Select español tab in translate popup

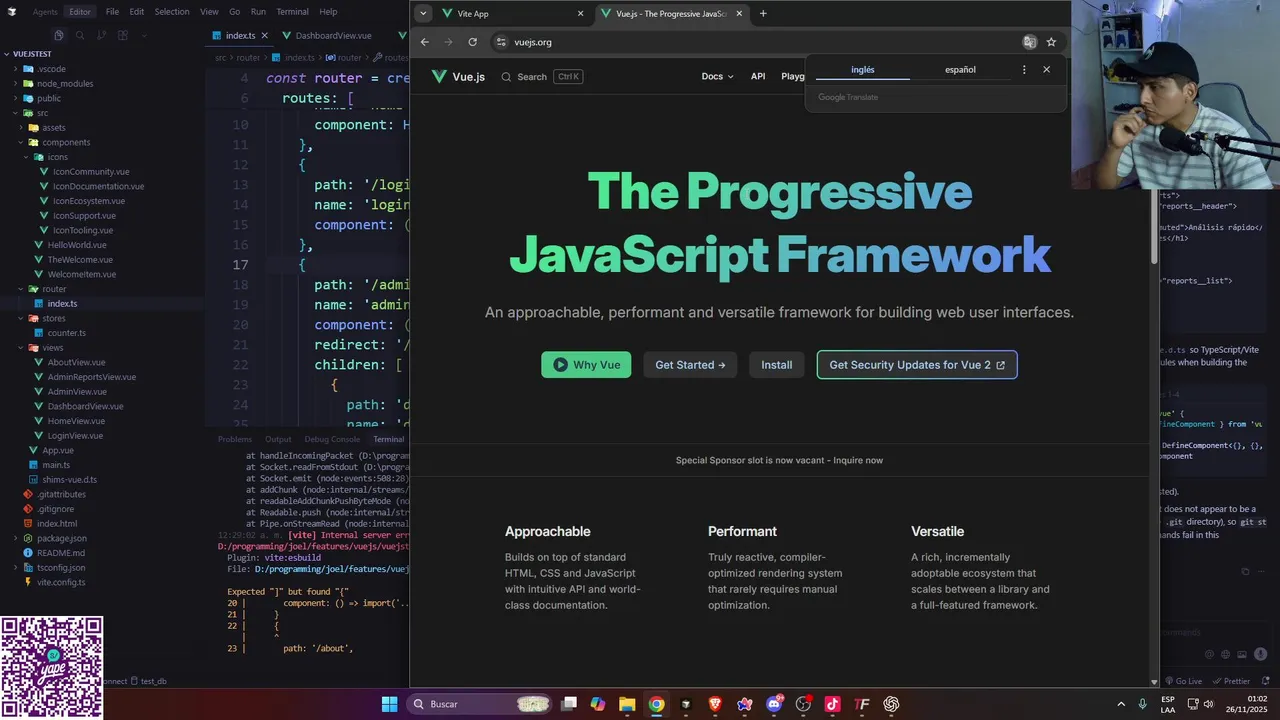(960, 70)
